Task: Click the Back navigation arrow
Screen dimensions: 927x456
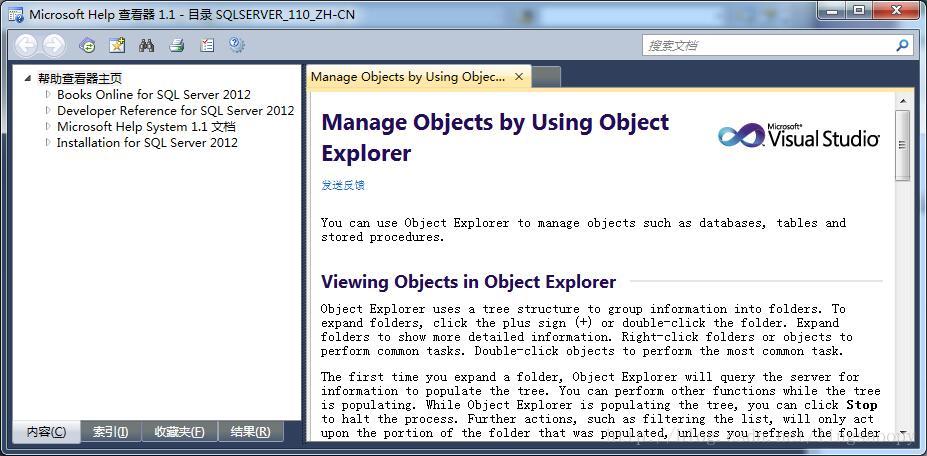Action: (x=27, y=45)
